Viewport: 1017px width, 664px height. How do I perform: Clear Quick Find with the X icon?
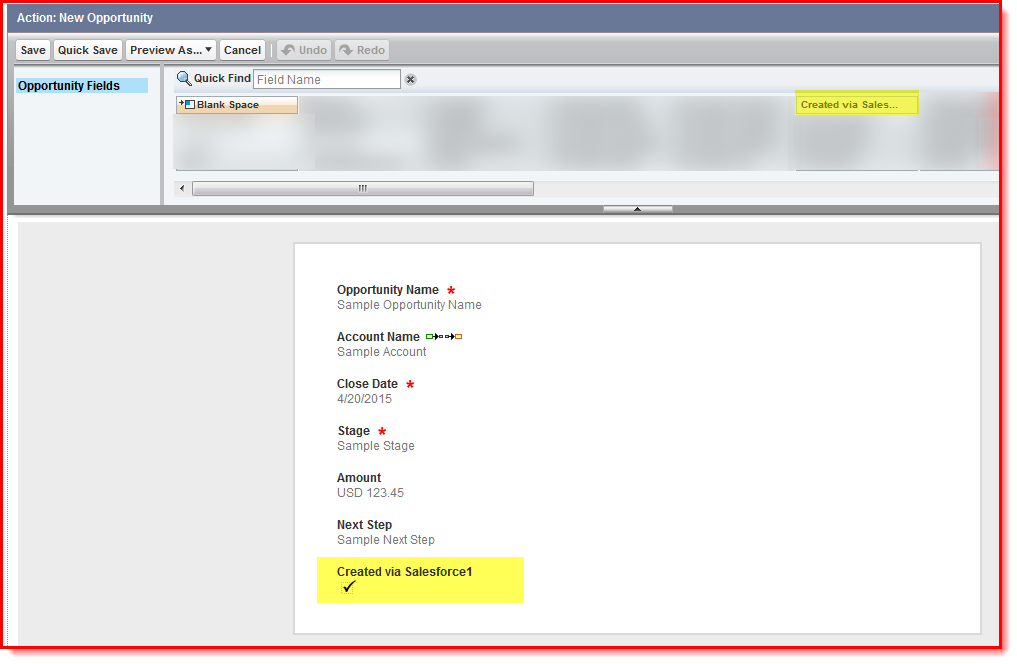click(x=410, y=80)
